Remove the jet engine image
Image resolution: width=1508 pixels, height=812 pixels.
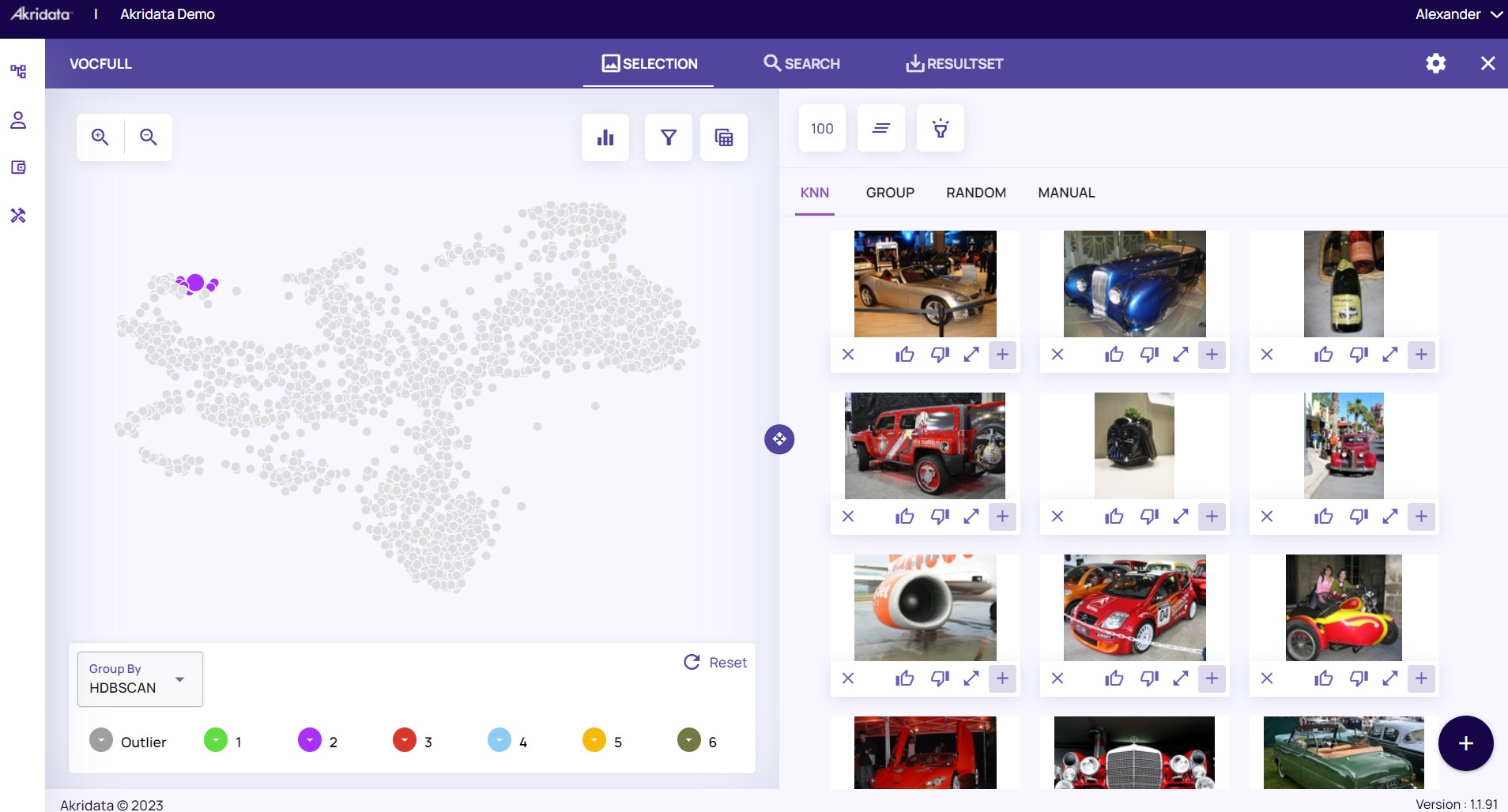tap(848, 679)
